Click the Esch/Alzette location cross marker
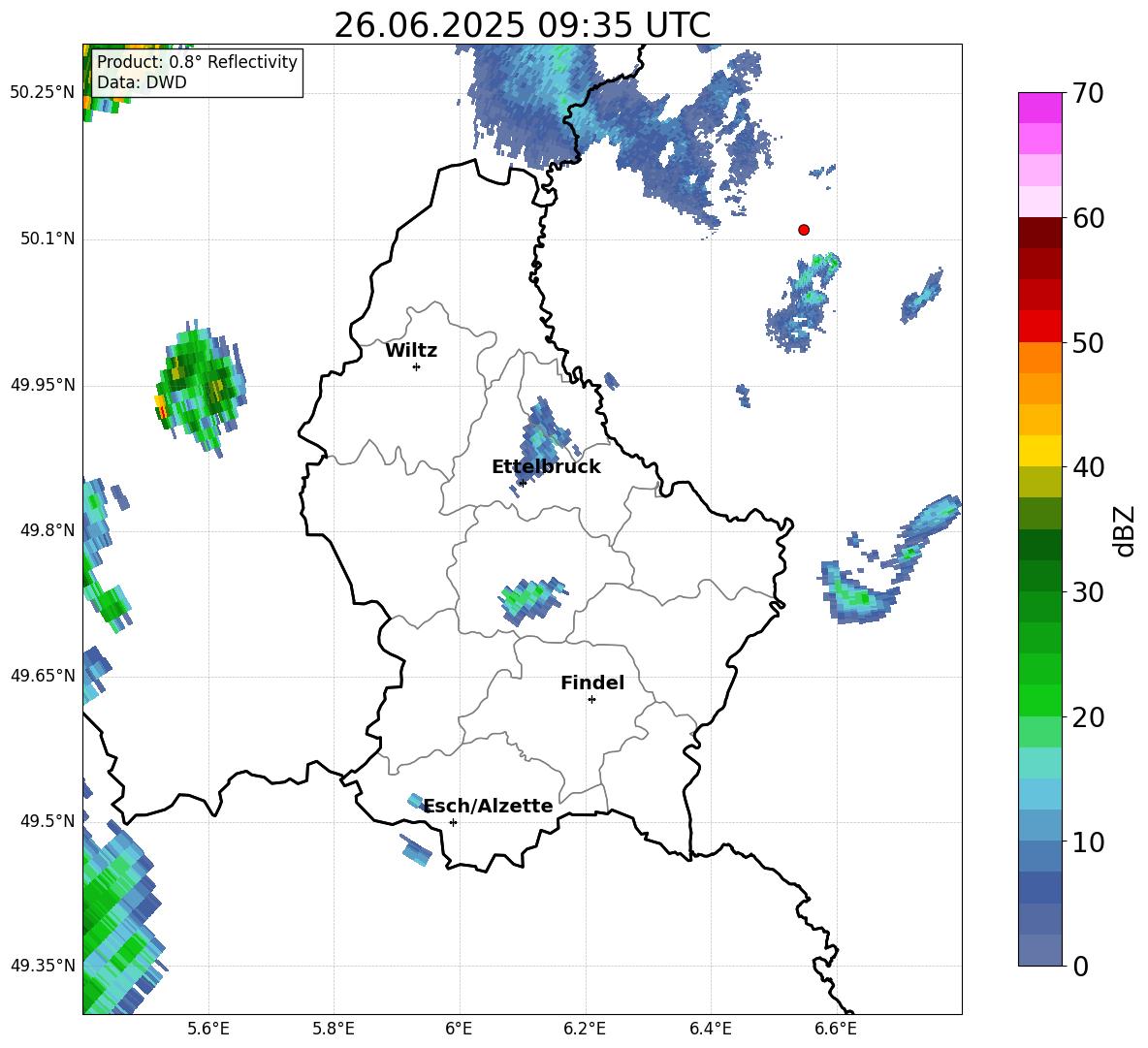The width and height of the screenshot is (1148, 1048). coord(453,822)
